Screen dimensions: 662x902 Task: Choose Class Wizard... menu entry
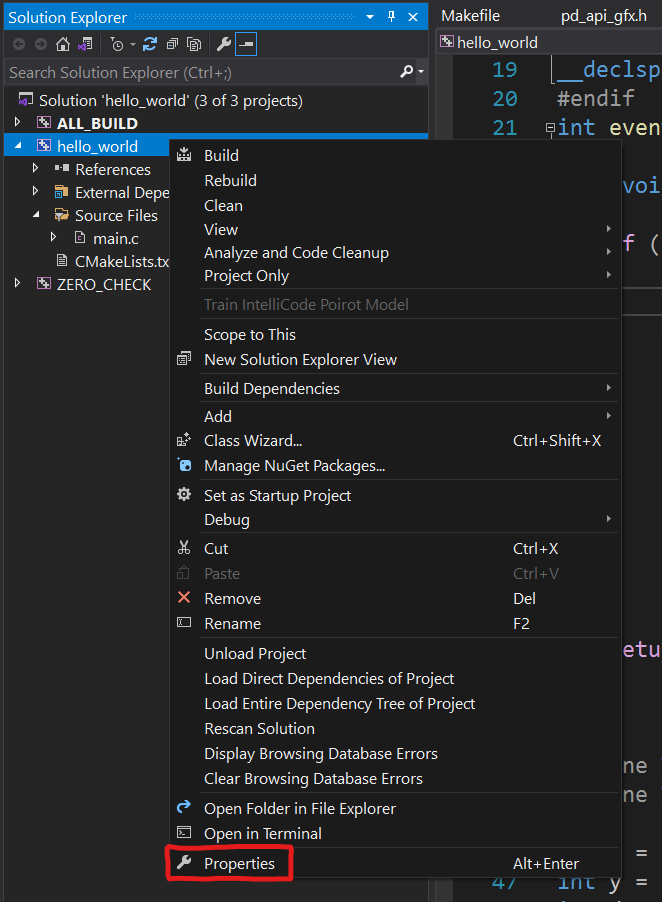[395, 441]
